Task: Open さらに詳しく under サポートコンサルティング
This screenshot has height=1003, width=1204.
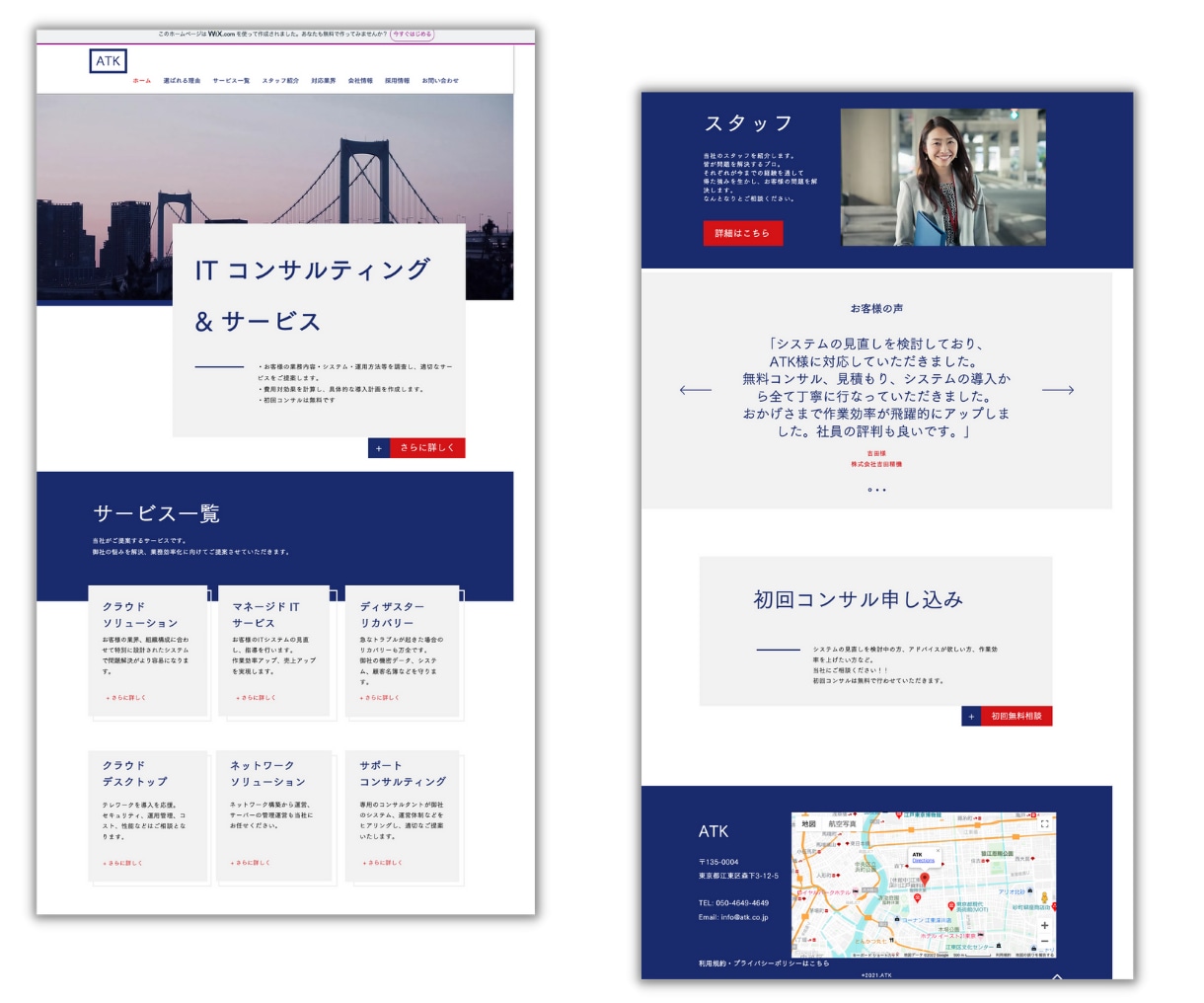Action: (382, 863)
